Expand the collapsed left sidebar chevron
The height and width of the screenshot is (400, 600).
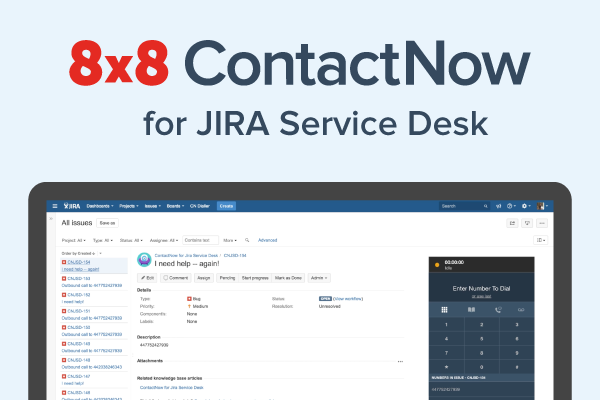pyautogui.click(x=51, y=219)
